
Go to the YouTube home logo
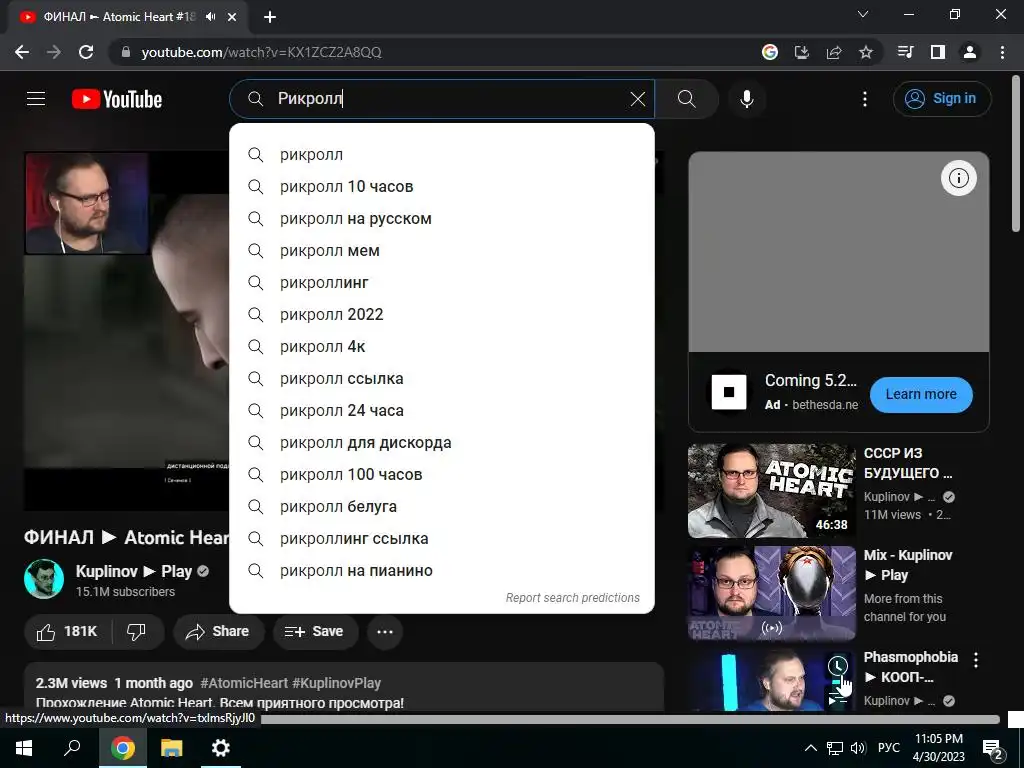tap(117, 99)
